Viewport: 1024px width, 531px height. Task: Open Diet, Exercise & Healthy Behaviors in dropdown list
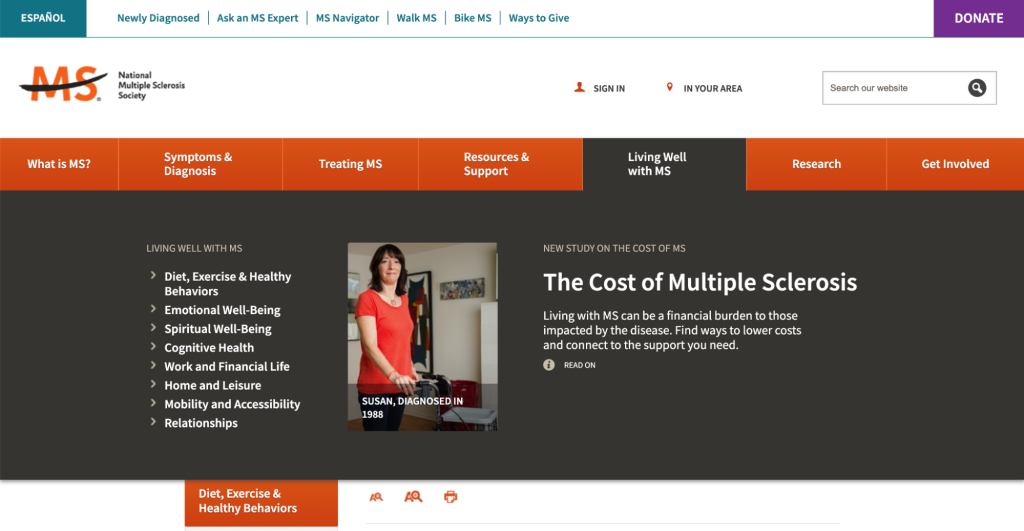(x=227, y=283)
